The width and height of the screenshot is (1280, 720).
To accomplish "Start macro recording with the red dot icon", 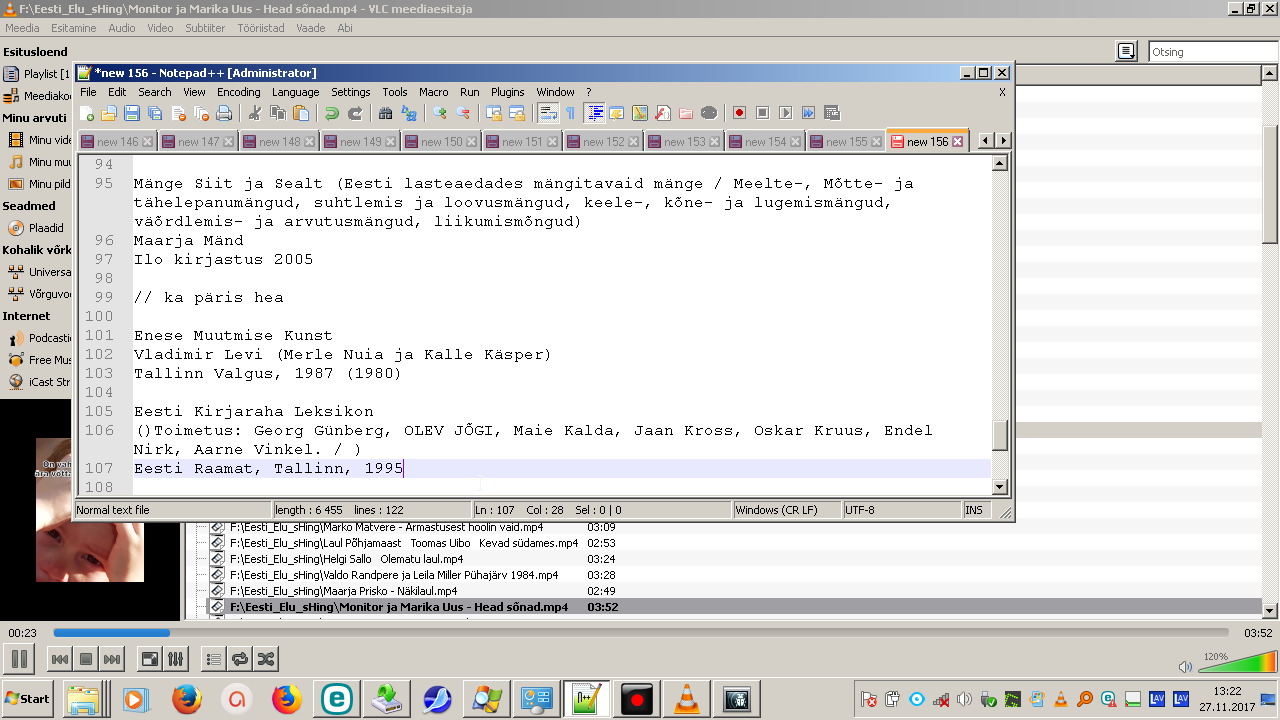I will click(739, 113).
